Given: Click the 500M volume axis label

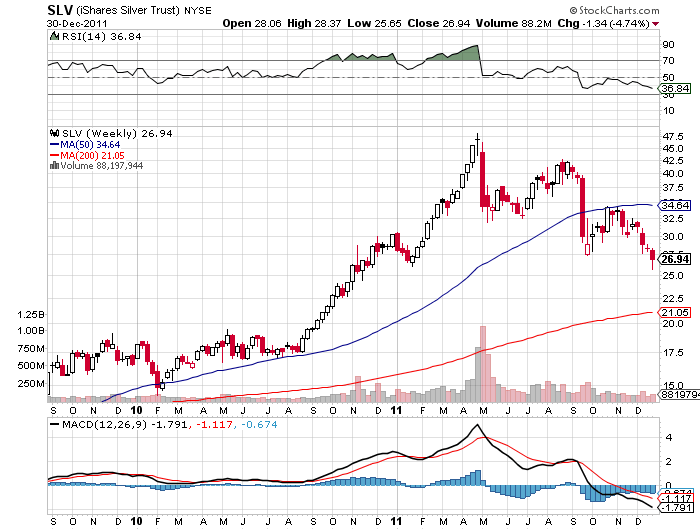Looking at the screenshot, I should pyautogui.click(x=31, y=366).
